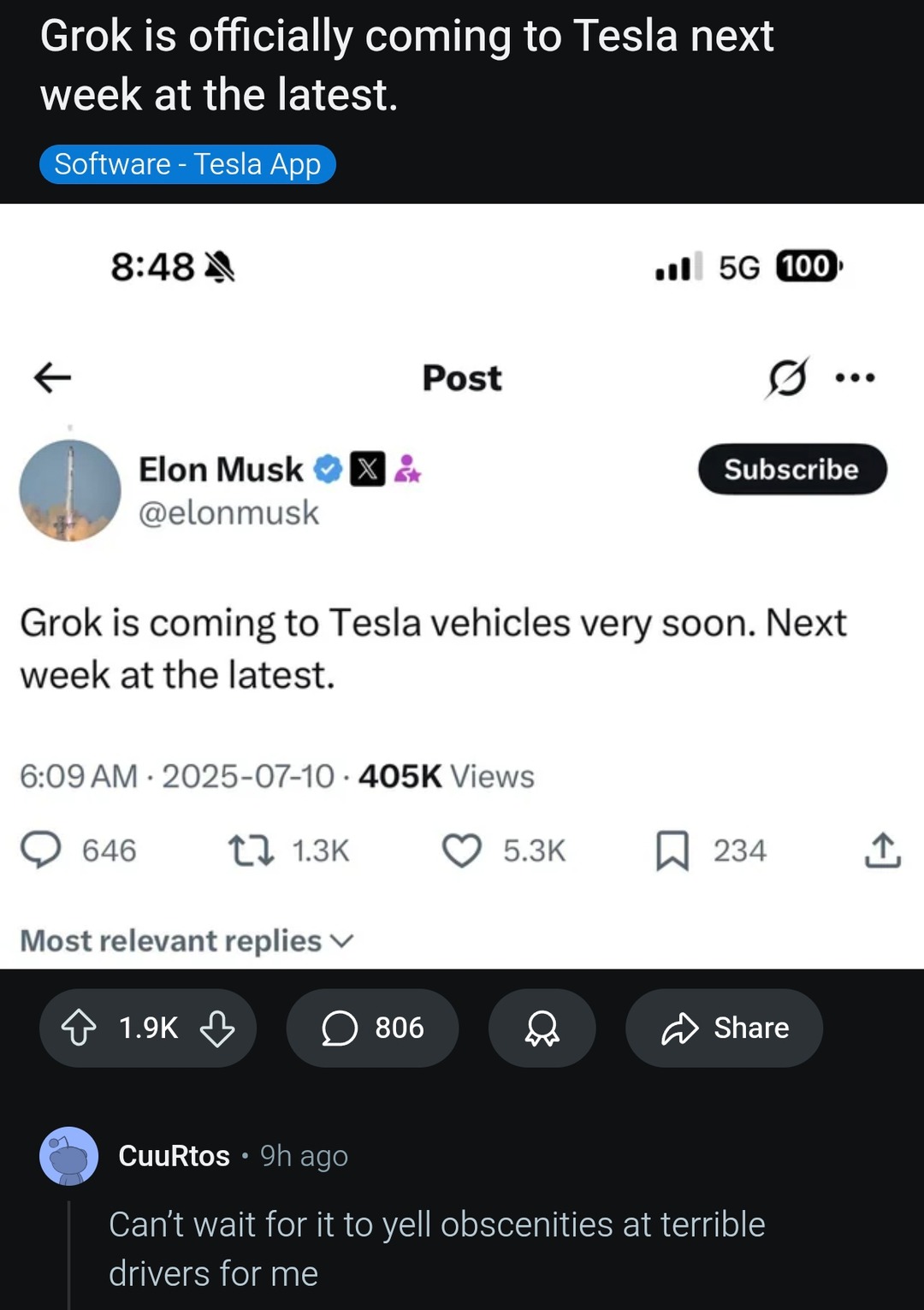The image size is (924, 1310).
Task: Tap the back arrow to leave the post
Action: [50, 379]
